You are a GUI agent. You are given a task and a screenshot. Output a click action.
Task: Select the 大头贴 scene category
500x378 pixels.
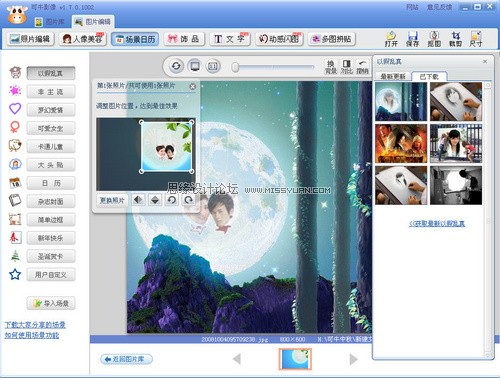pyautogui.click(x=51, y=165)
